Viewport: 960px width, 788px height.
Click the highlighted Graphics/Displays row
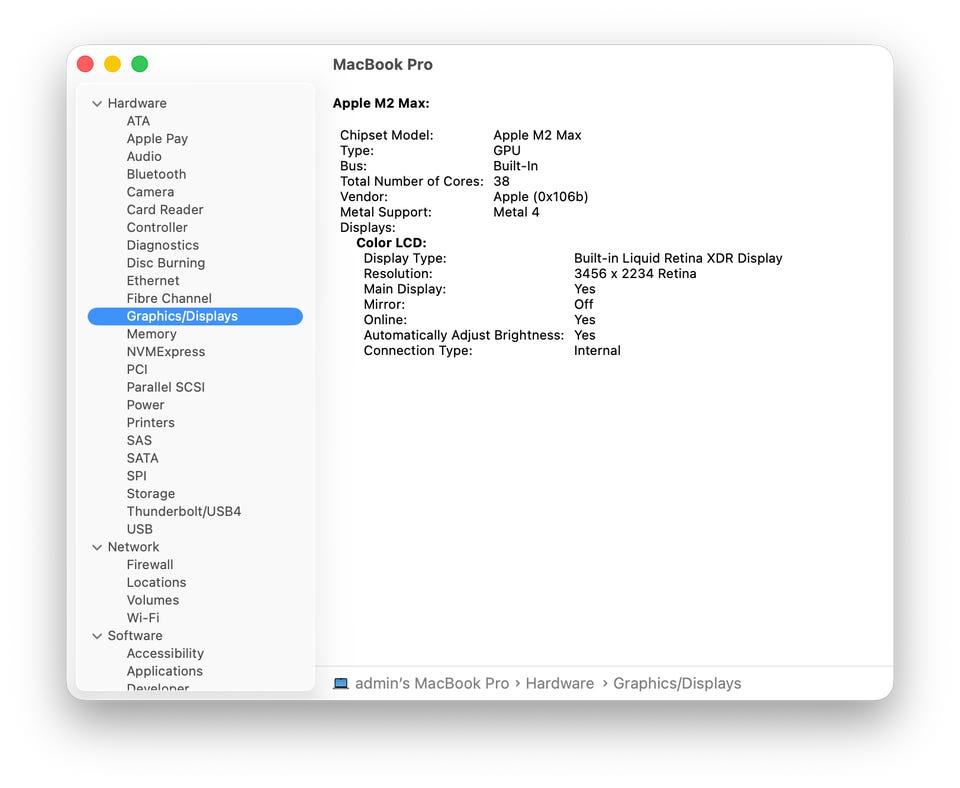click(195, 317)
